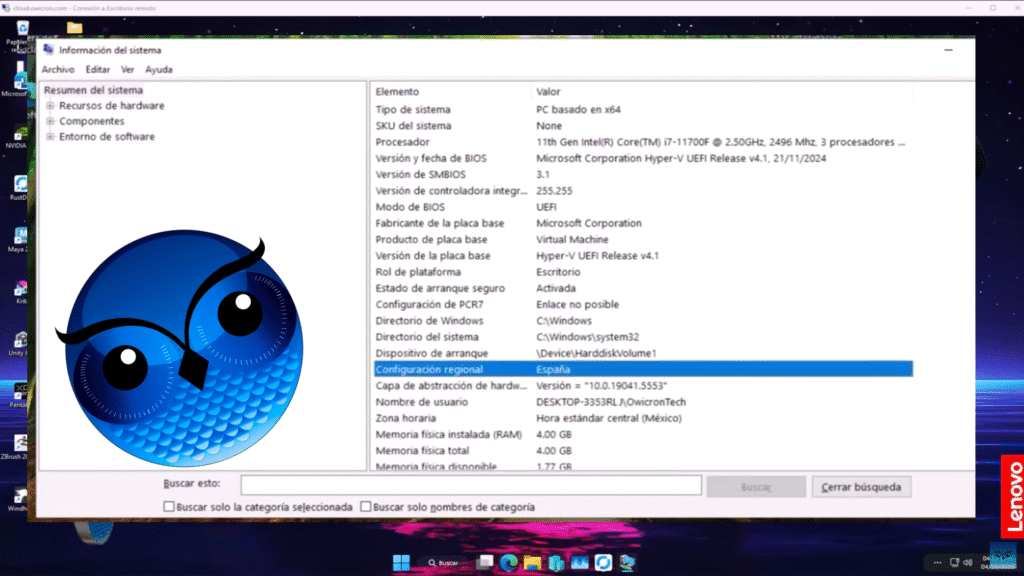Image resolution: width=1024 pixels, height=576 pixels.
Task: Launch Microsoft Edge from the taskbar
Action: click(509, 562)
